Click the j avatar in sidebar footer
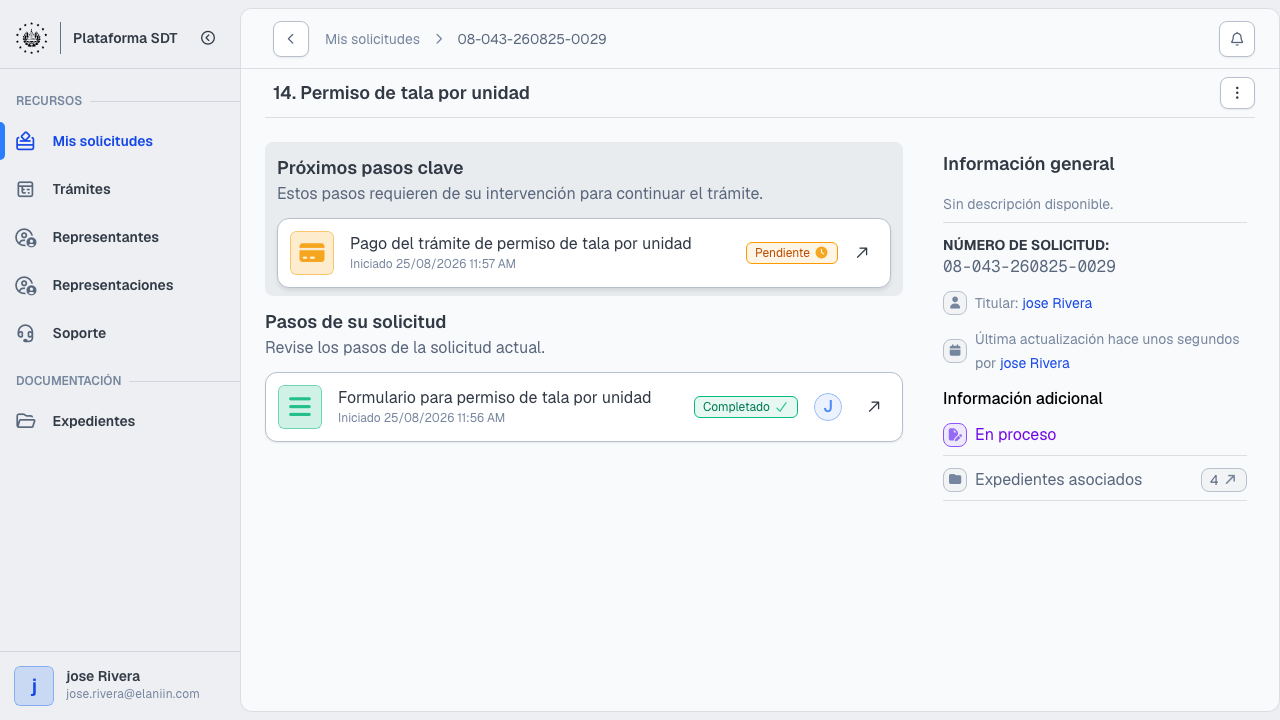1280x720 pixels. coord(34,686)
